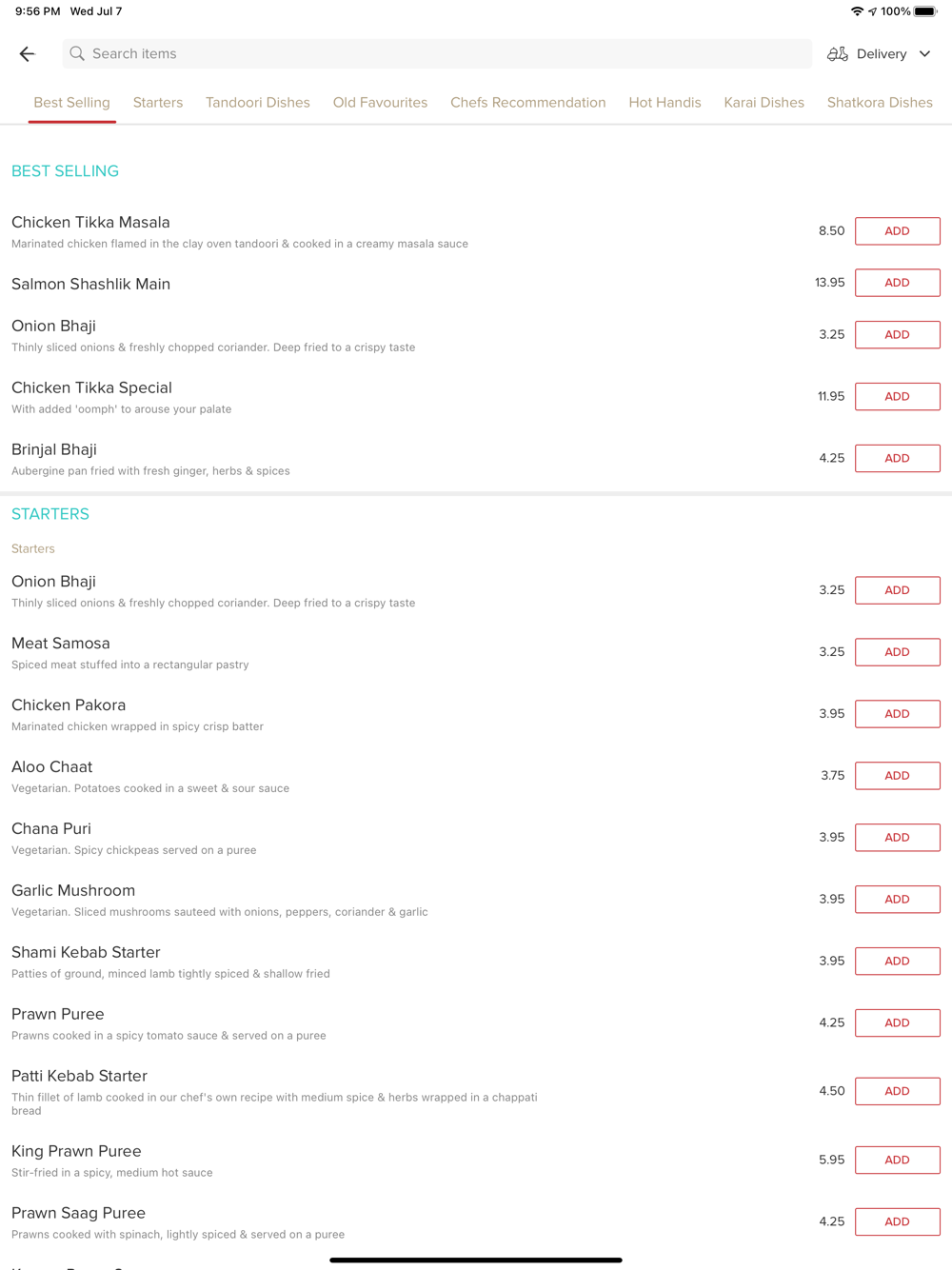Go to the Karai Dishes tab
The image size is (952, 1270).
point(764,103)
